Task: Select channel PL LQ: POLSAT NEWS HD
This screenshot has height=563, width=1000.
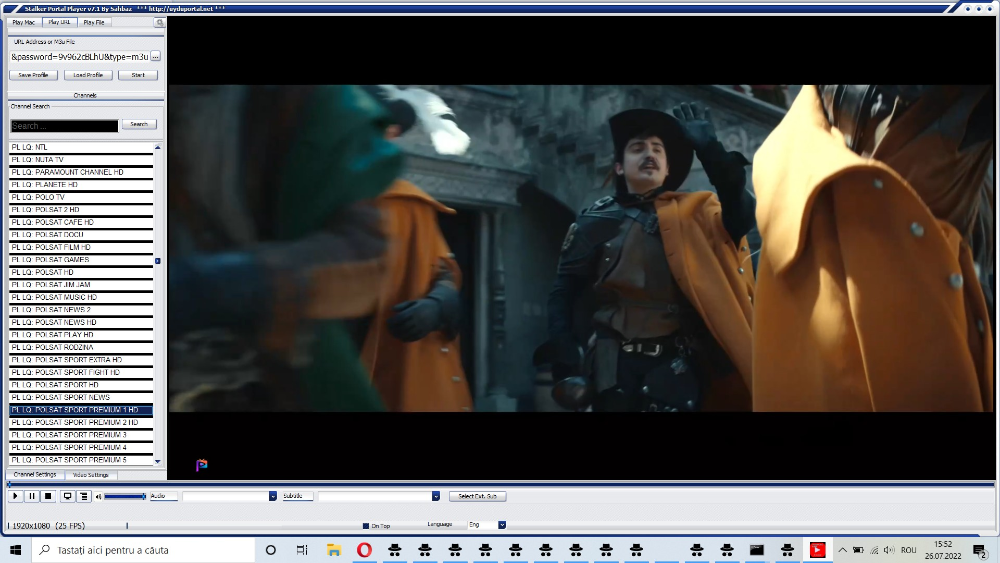Action: 81,323
